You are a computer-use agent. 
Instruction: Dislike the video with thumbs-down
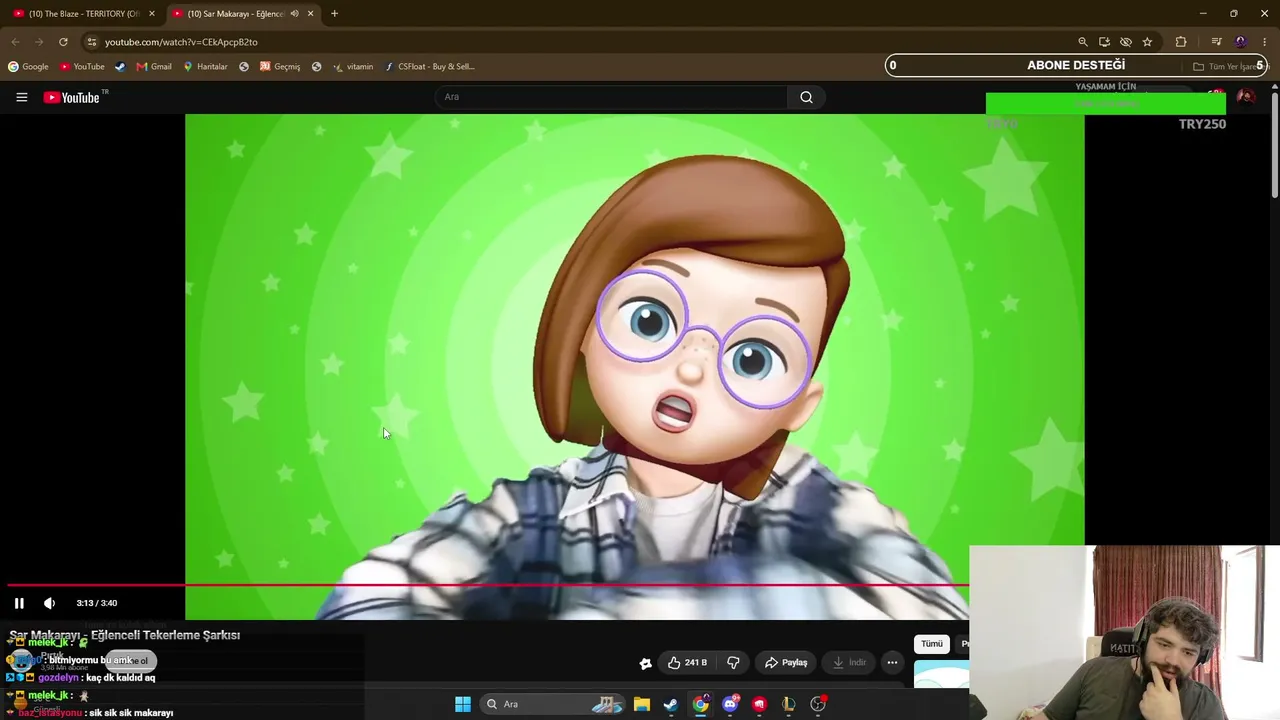(x=733, y=662)
